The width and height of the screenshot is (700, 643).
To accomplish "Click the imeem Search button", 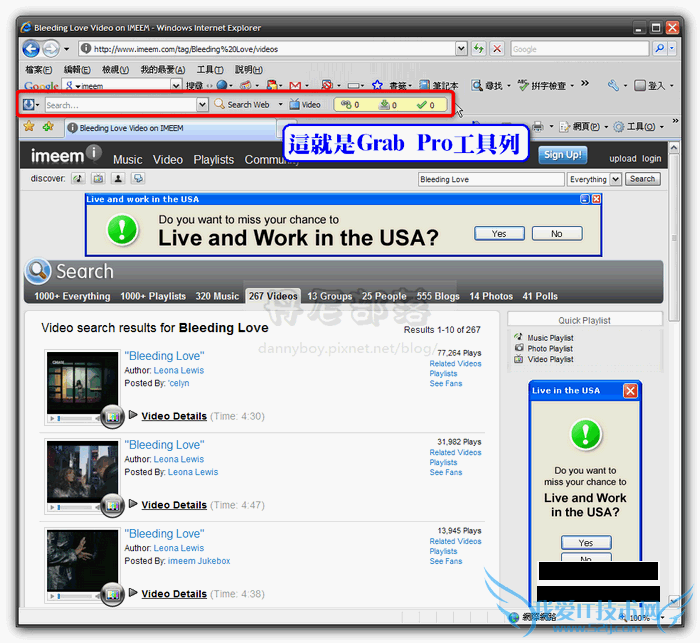I will (x=642, y=179).
